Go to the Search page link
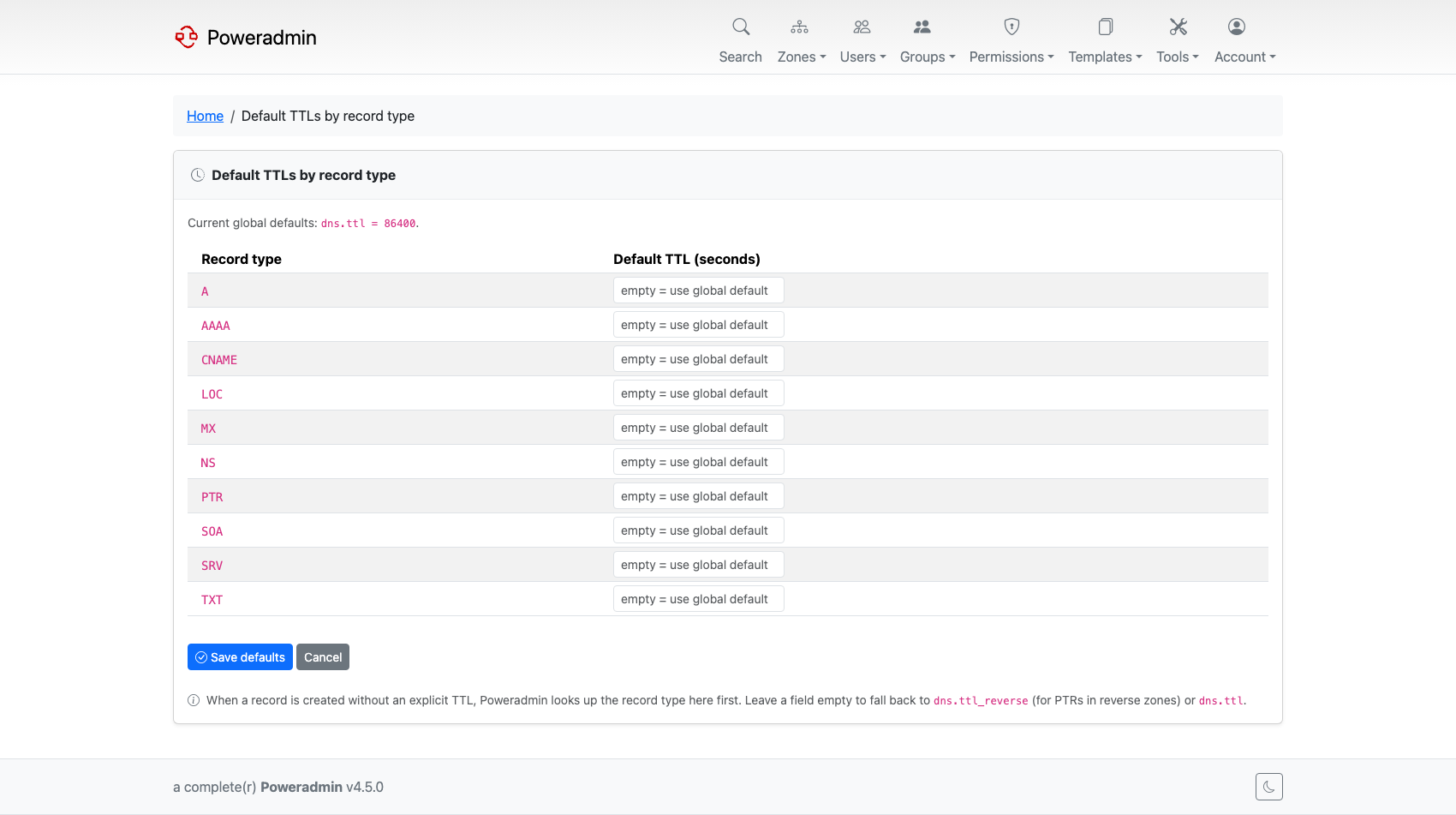This screenshot has height=815, width=1456. tap(740, 57)
